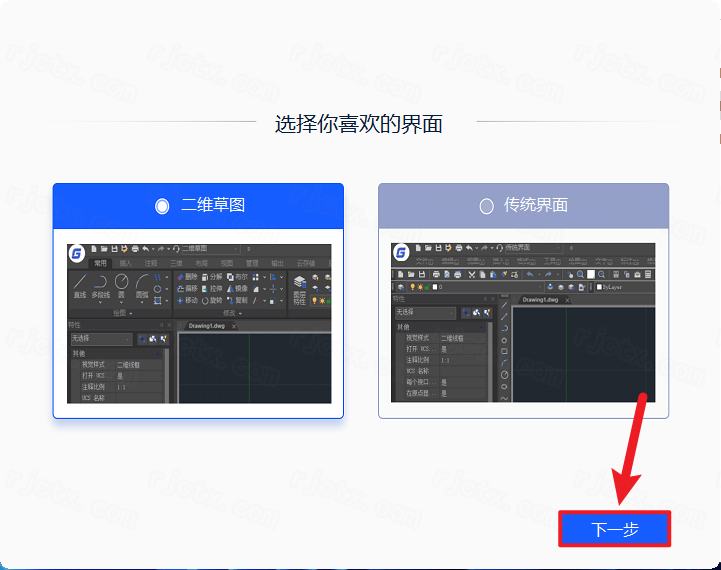Open 图层特性 layer properties icon
721x570 pixels.
300,285
